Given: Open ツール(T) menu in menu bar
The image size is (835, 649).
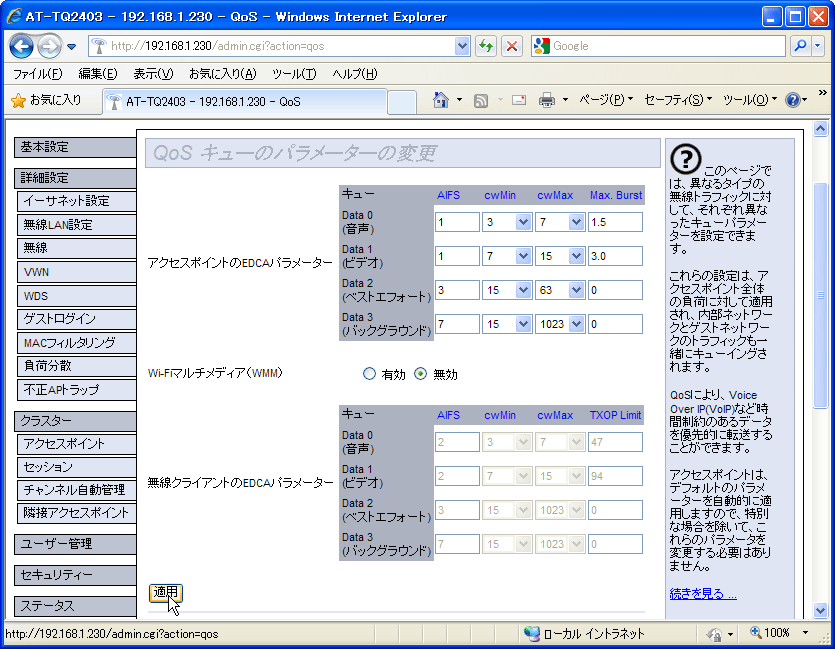Looking at the screenshot, I should pos(294,74).
